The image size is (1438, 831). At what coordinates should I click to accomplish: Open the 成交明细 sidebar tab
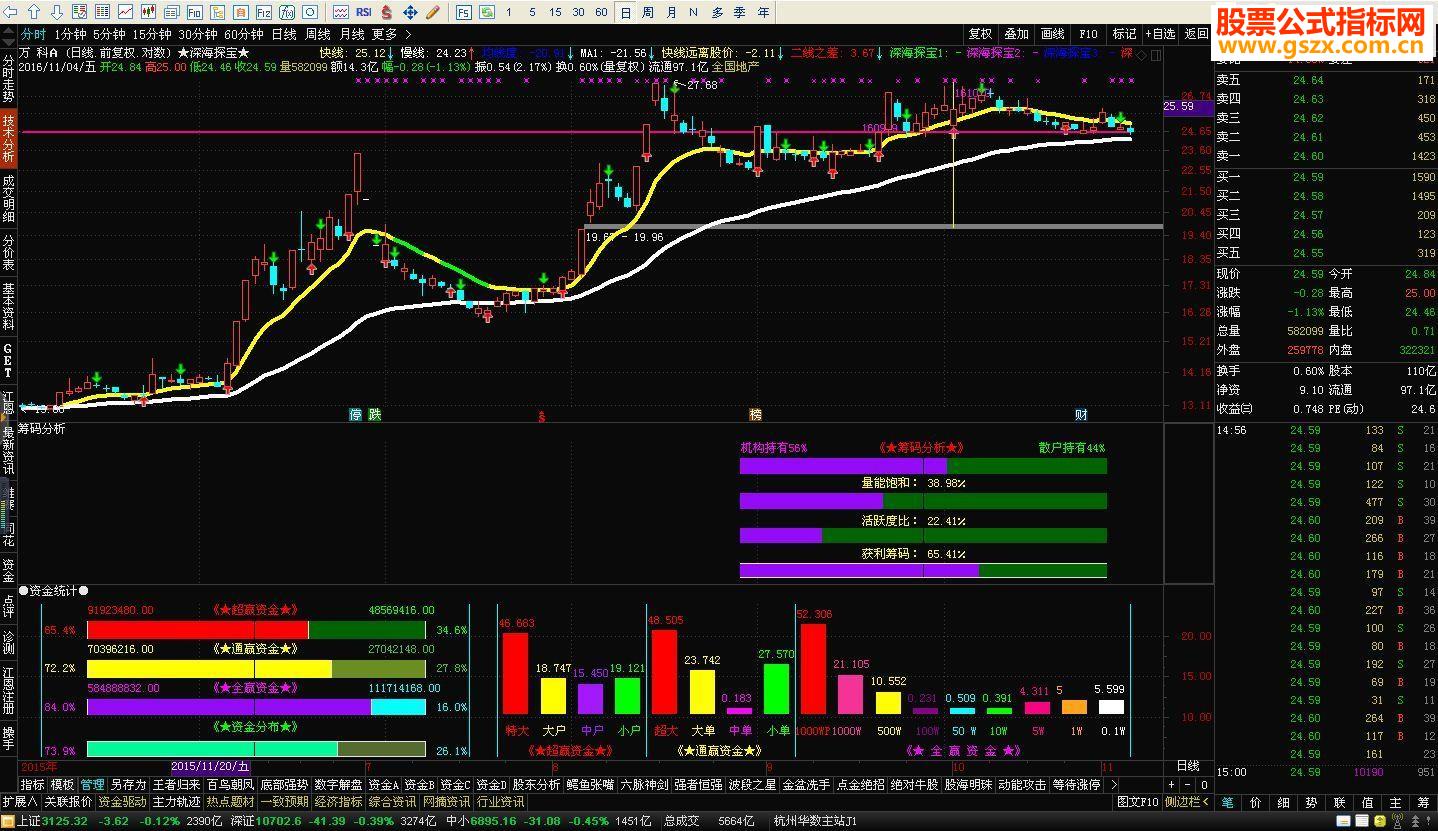pyautogui.click(x=8, y=198)
